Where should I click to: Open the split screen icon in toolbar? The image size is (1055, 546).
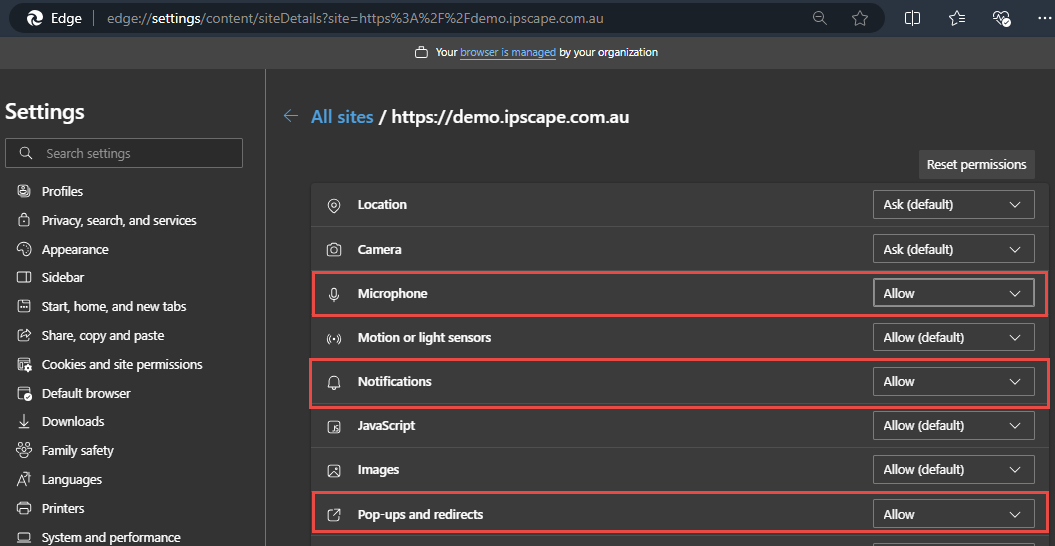click(912, 18)
